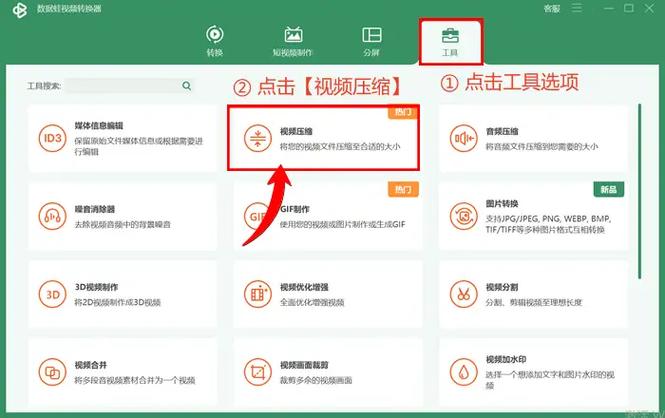Open the 噪音消除器 tool title

pos(95,209)
